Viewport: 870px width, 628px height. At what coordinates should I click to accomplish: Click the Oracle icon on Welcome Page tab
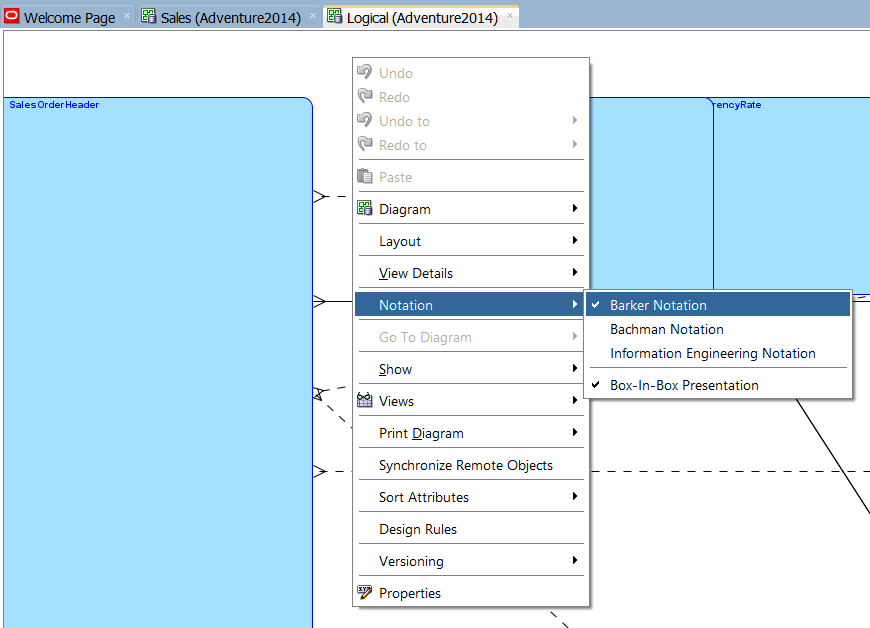[13, 16]
